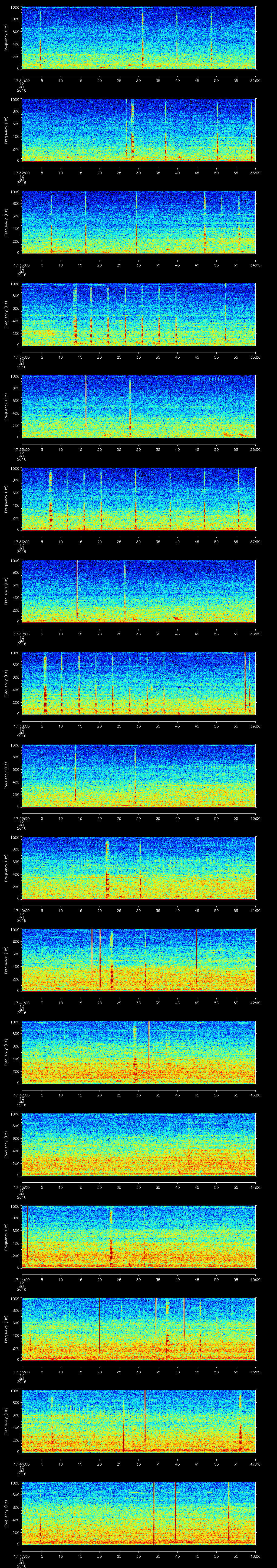This screenshot has width=277, height=1568.
Task: Click the 47:00 end time label
Action: click(x=255, y=1463)
